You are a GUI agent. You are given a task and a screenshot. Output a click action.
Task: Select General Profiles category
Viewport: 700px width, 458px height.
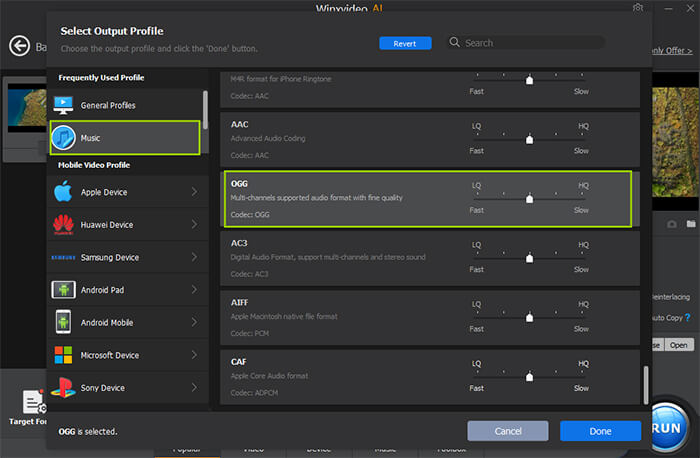point(125,105)
